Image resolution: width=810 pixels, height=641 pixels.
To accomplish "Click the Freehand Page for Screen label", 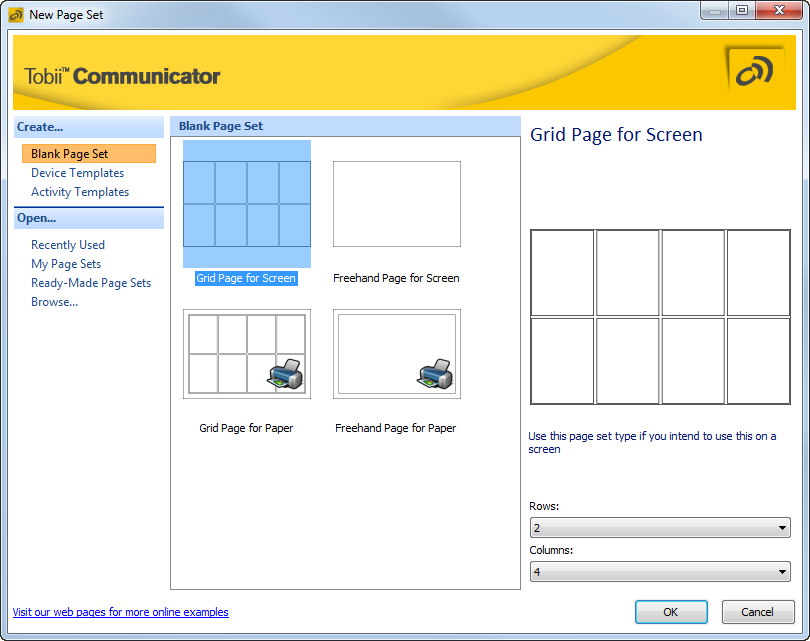I will click(x=396, y=278).
